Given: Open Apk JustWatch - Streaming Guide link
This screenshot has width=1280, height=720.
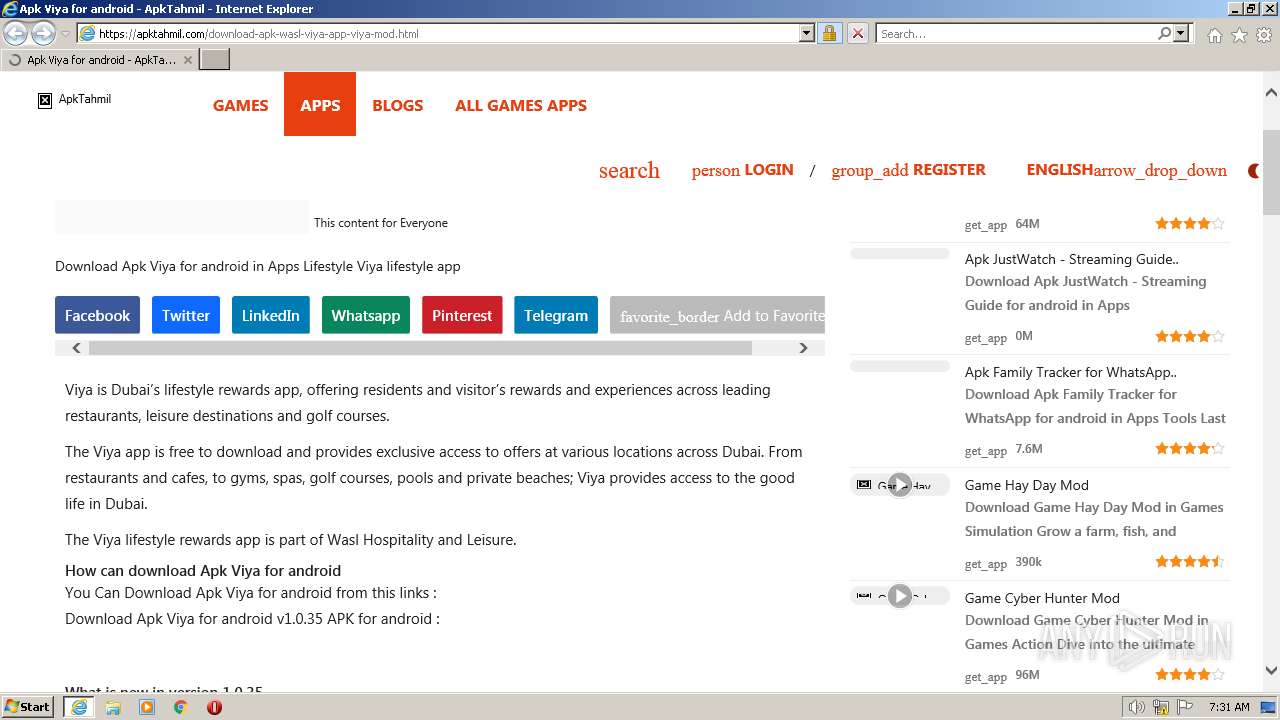Looking at the screenshot, I should pos(1071,259).
